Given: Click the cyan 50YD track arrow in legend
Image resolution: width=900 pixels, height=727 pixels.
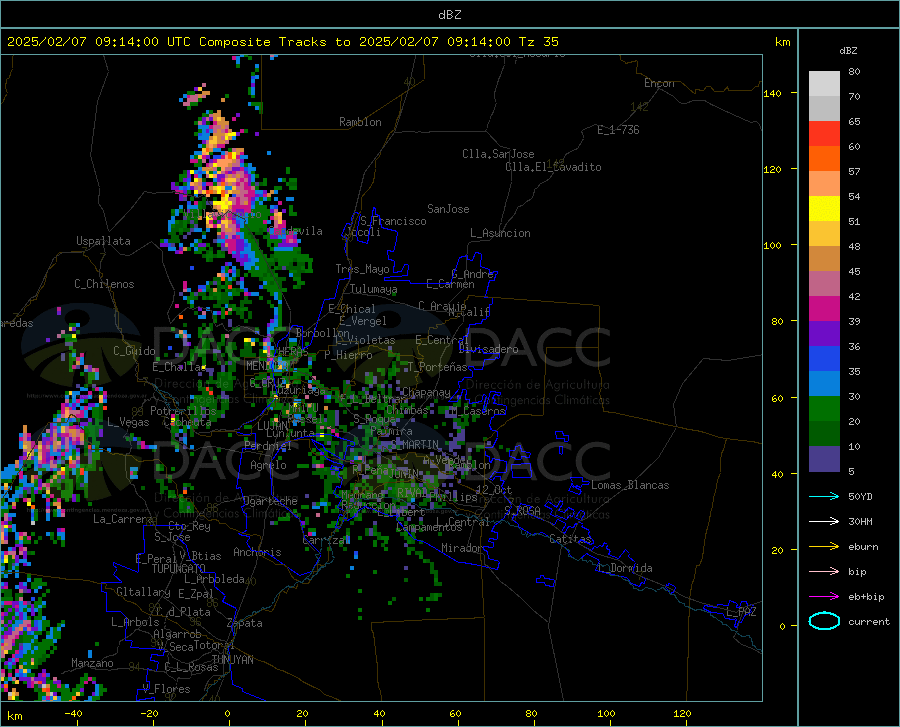Looking at the screenshot, I should click(824, 496).
